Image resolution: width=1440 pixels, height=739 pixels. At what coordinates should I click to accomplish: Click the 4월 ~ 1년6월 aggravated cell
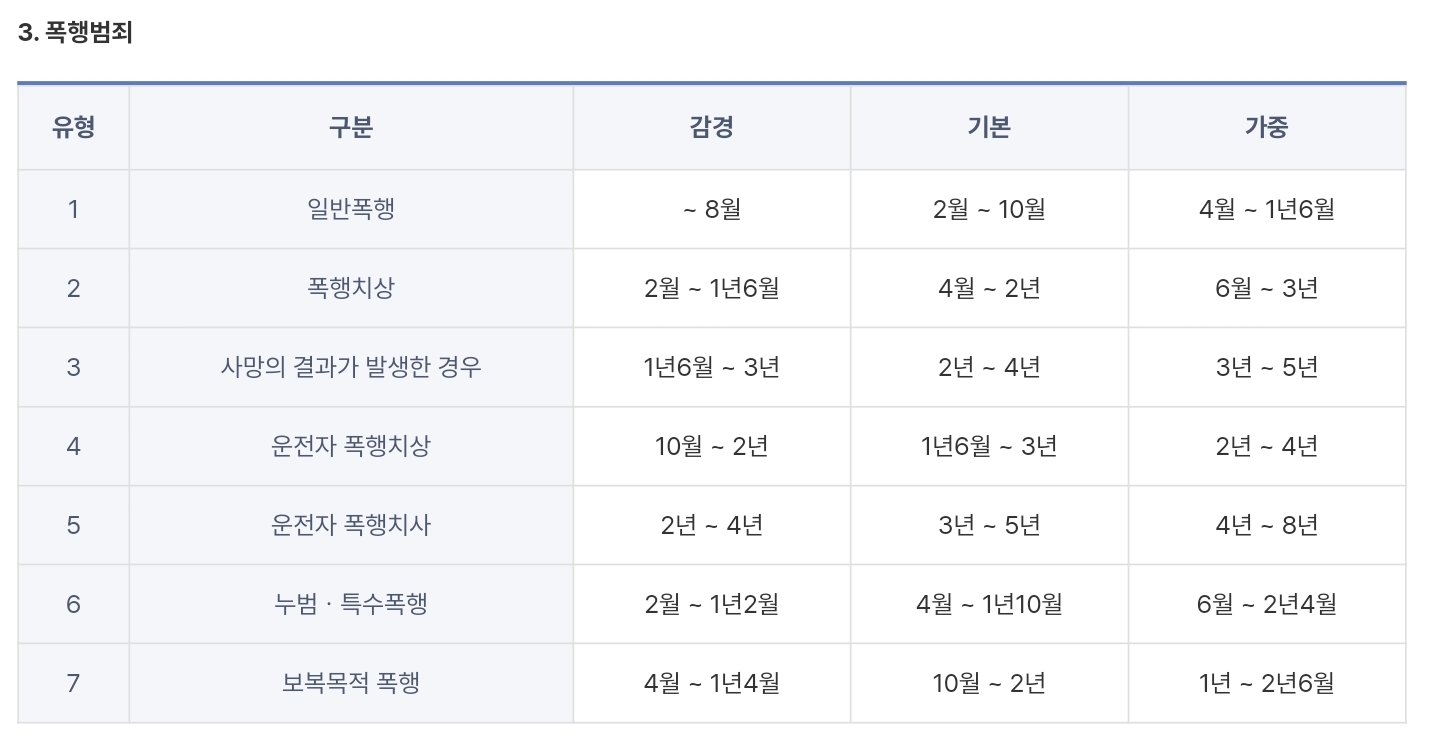pyautogui.click(x=1267, y=209)
